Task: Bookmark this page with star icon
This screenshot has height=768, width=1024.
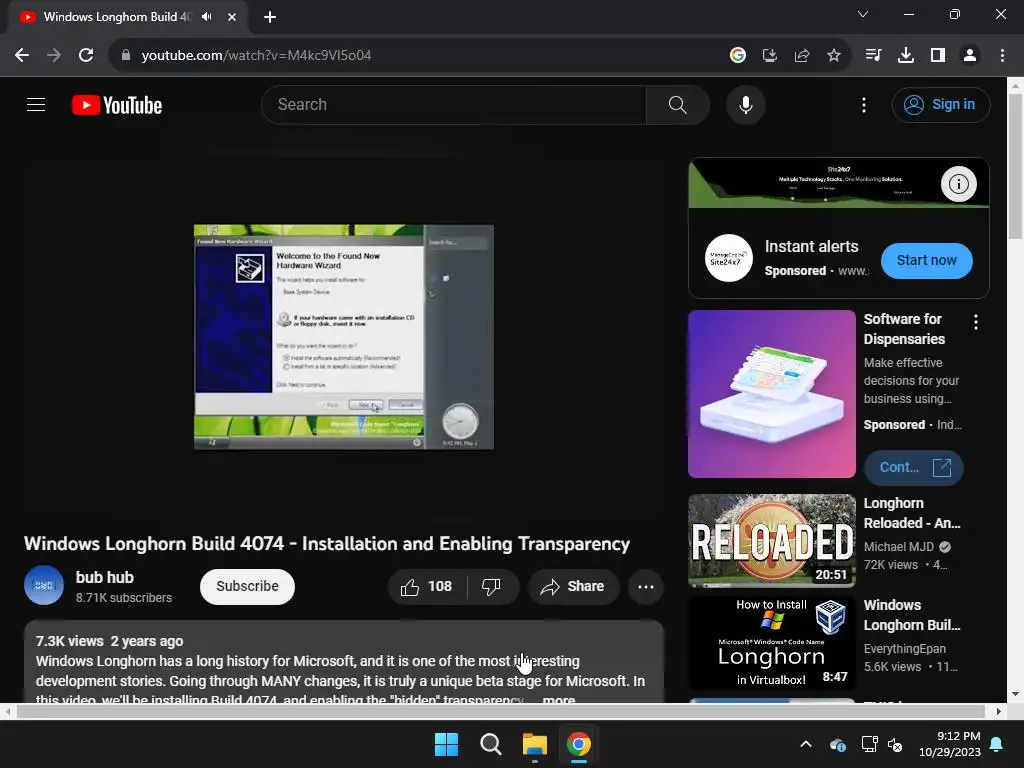Action: point(833,56)
